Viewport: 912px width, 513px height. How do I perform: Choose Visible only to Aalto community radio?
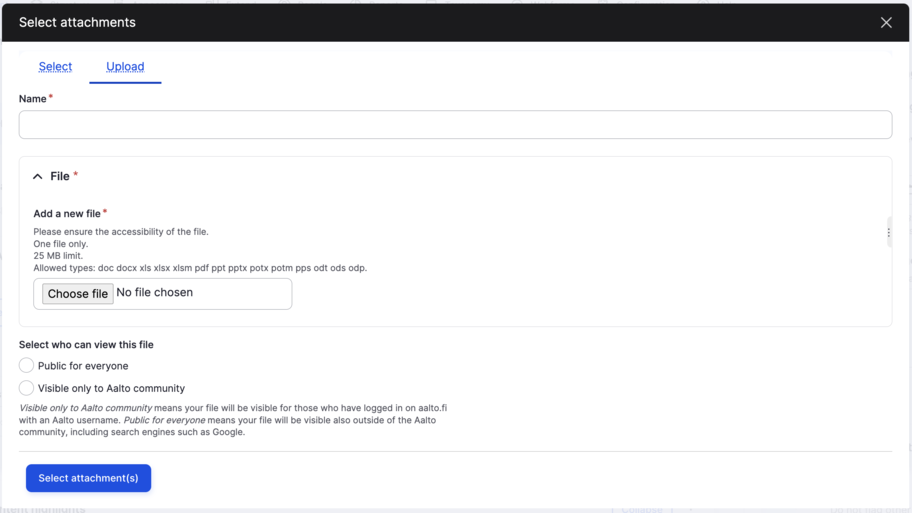coord(27,388)
